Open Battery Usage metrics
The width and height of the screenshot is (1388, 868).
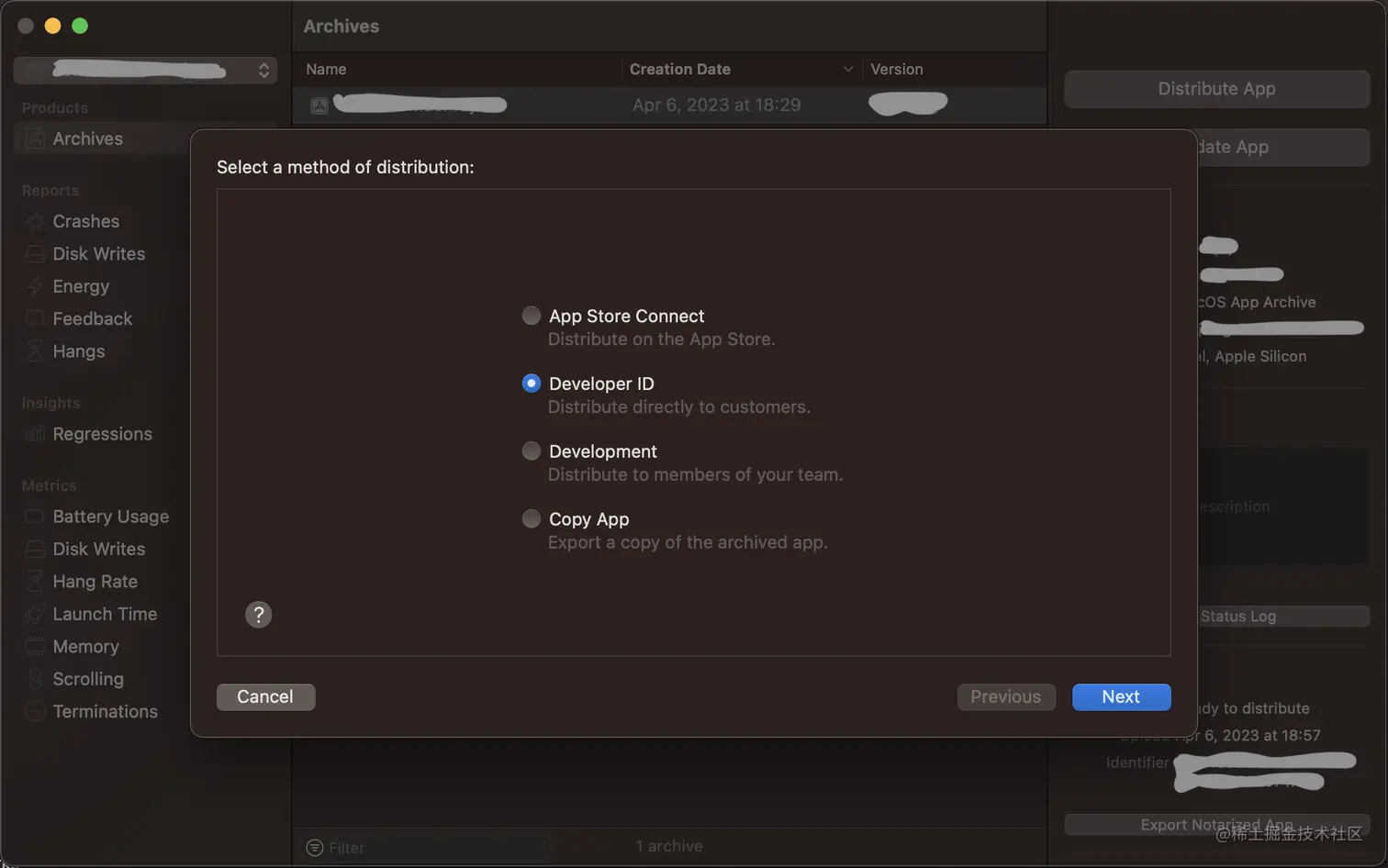pyautogui.click(x=111, y=517)
